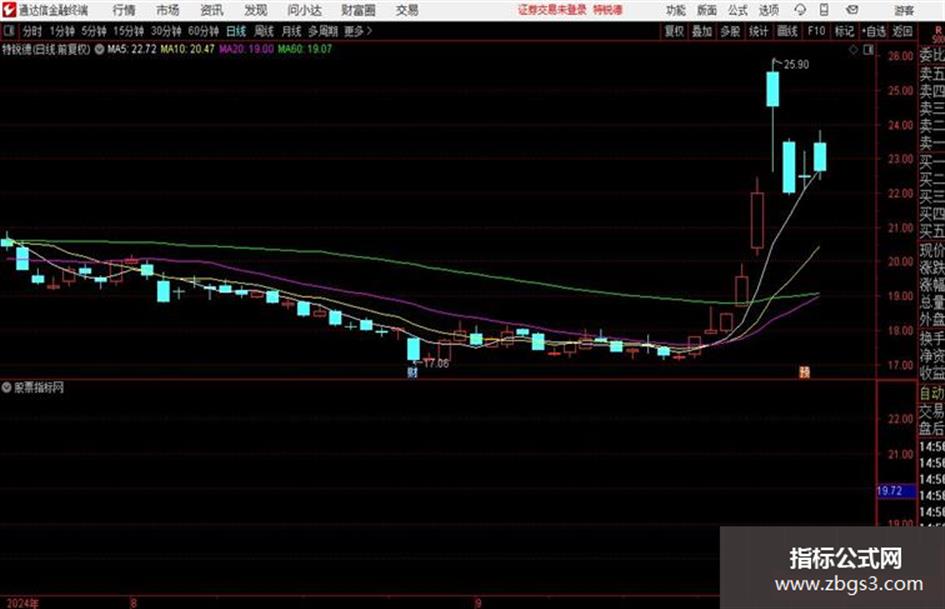945x609 pixels.
Task: Open the 问小达 menu
Action: point(304,10)
